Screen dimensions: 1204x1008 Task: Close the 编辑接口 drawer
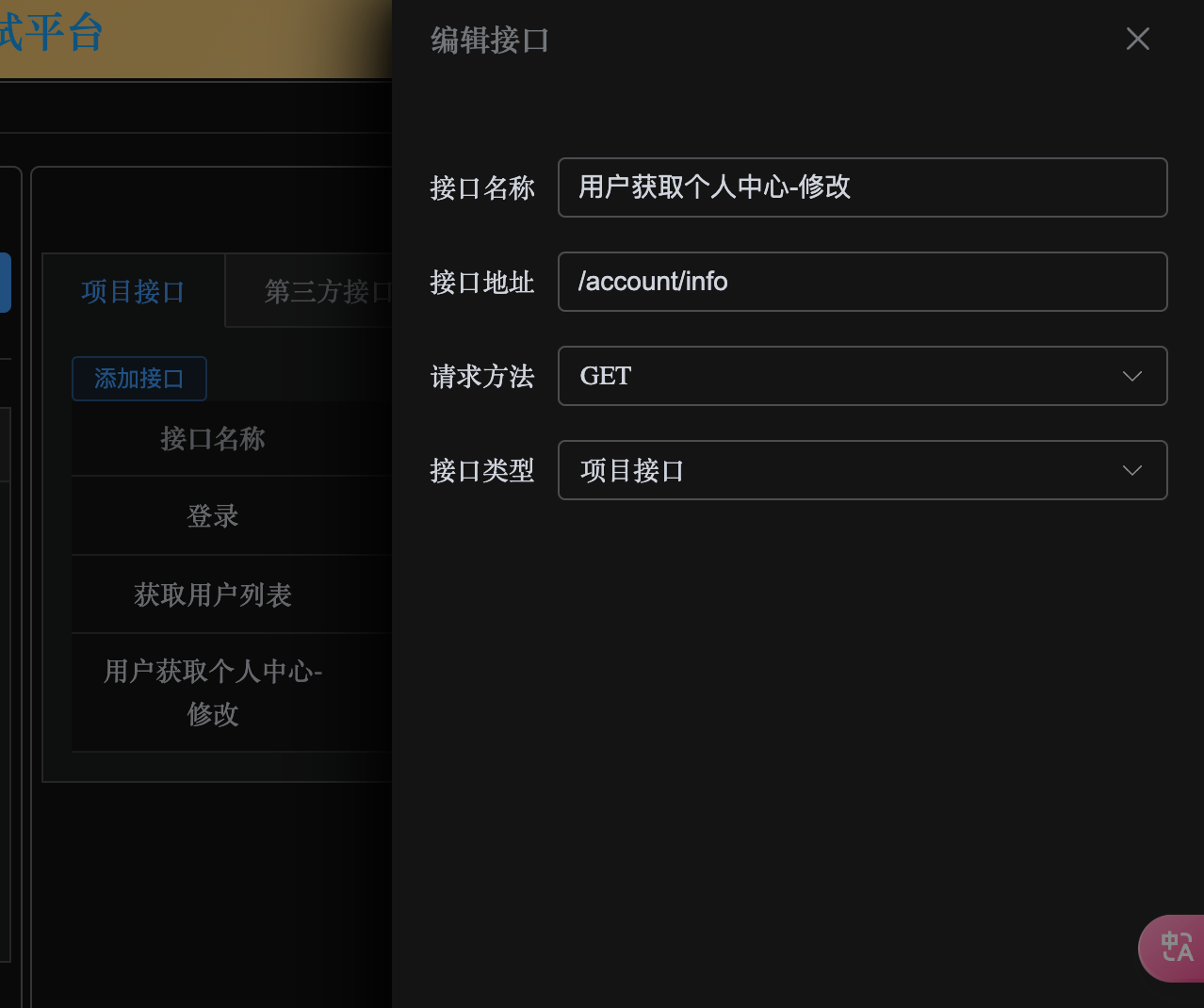click(1137, 39)
